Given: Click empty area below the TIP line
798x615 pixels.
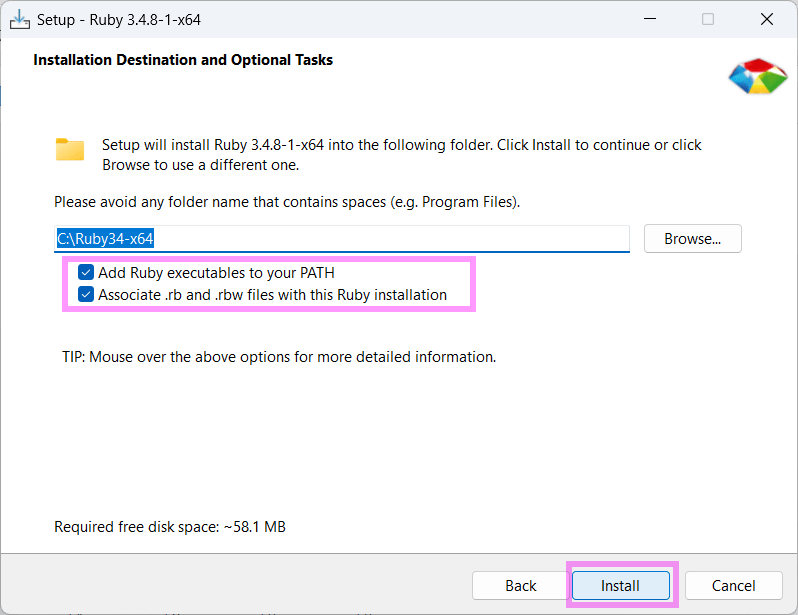Looking at the screenshot, I should click(400, 440).
